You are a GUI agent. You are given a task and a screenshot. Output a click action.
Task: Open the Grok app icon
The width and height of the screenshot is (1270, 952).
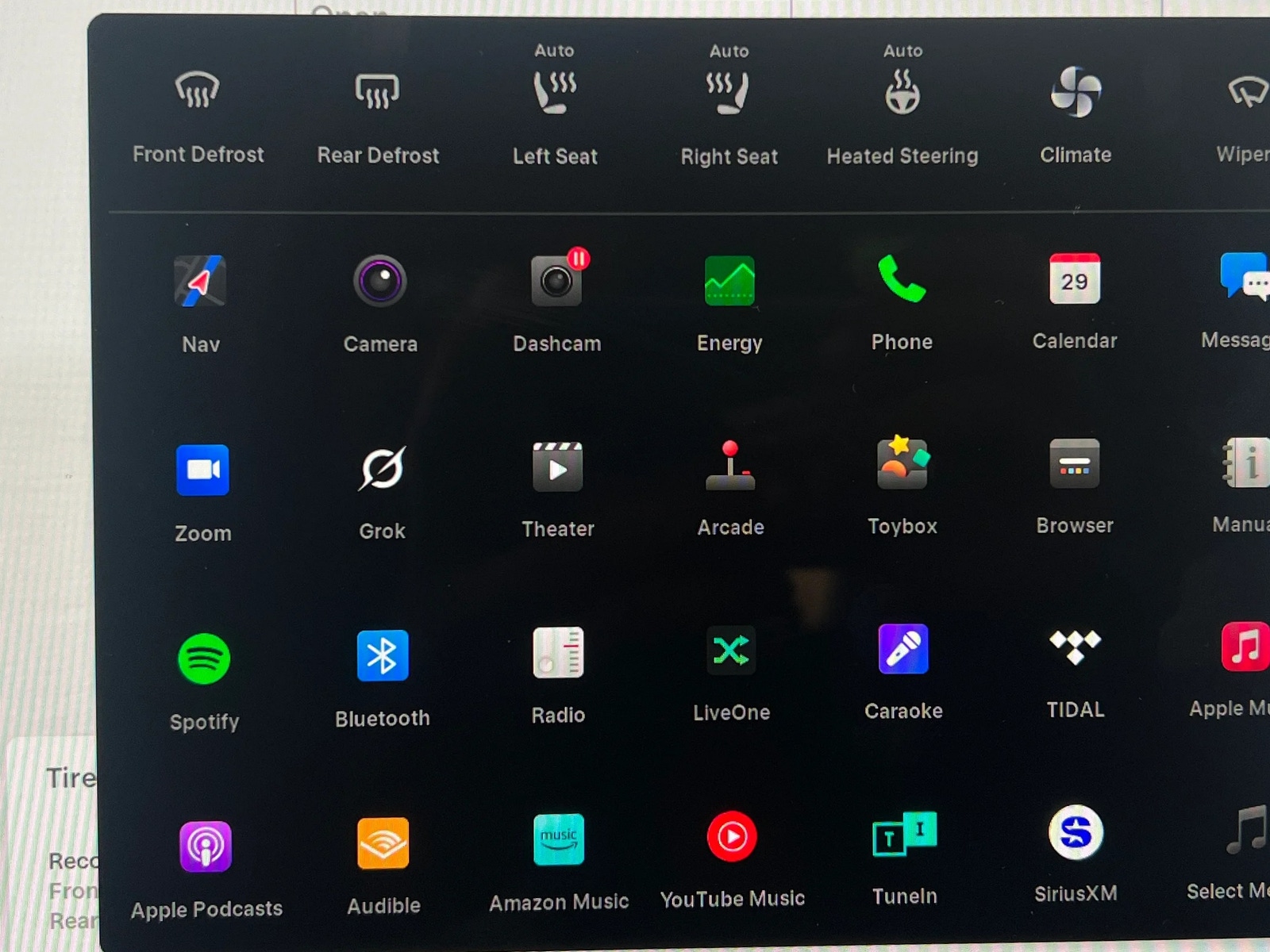click(x=382, y=469)
